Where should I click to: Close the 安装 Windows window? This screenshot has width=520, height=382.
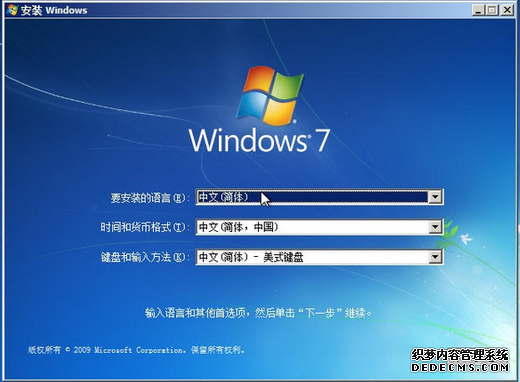(507, 10)
